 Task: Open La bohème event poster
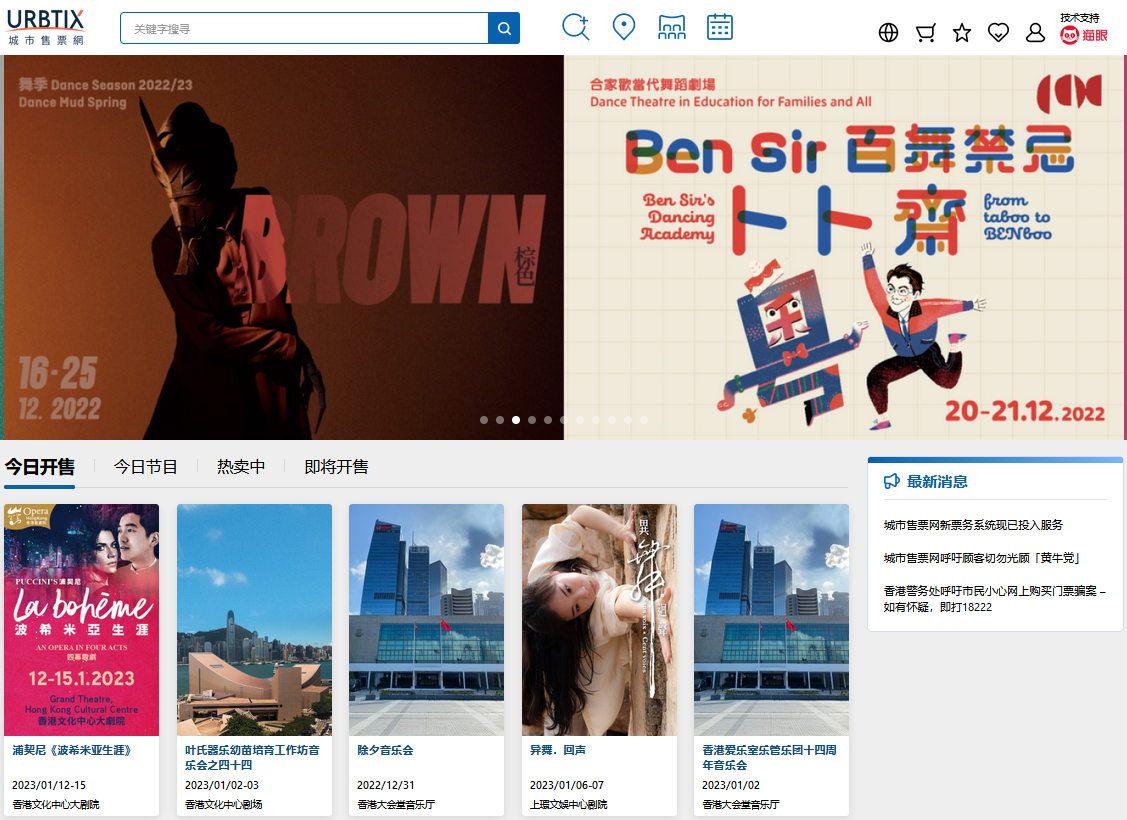coord(81,619)
